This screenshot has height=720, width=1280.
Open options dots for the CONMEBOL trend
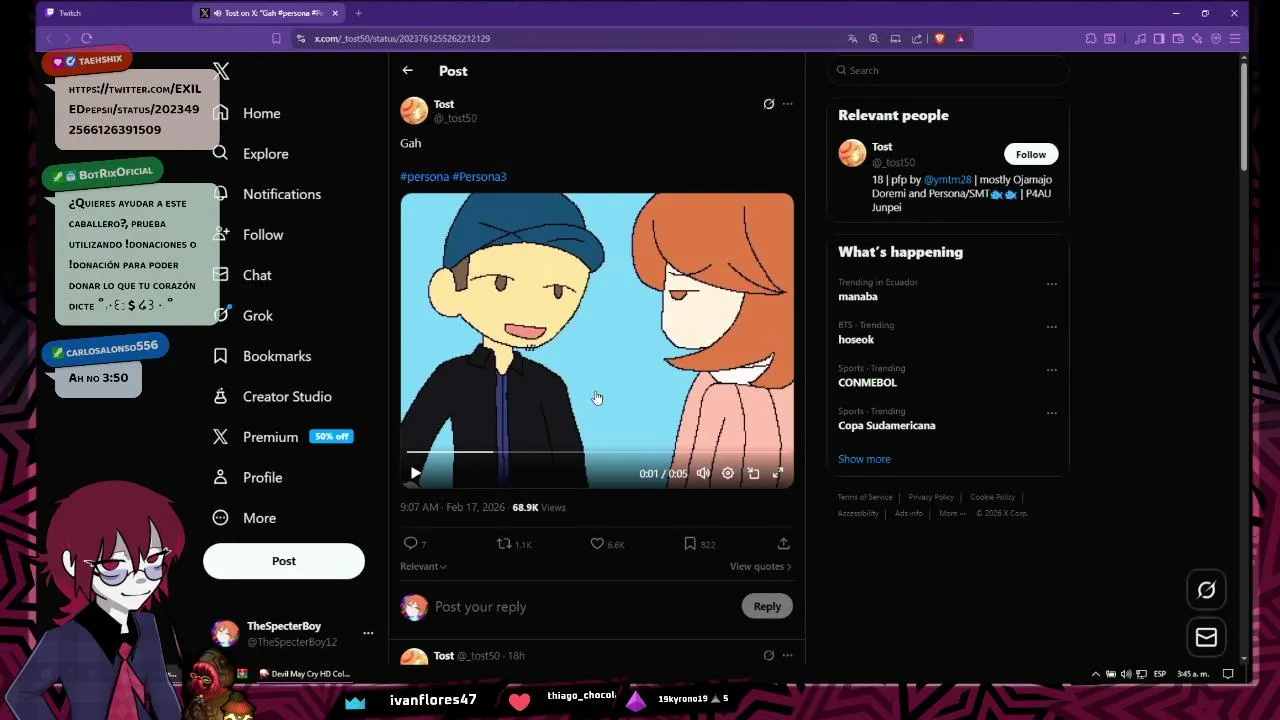coord(1051,370)
